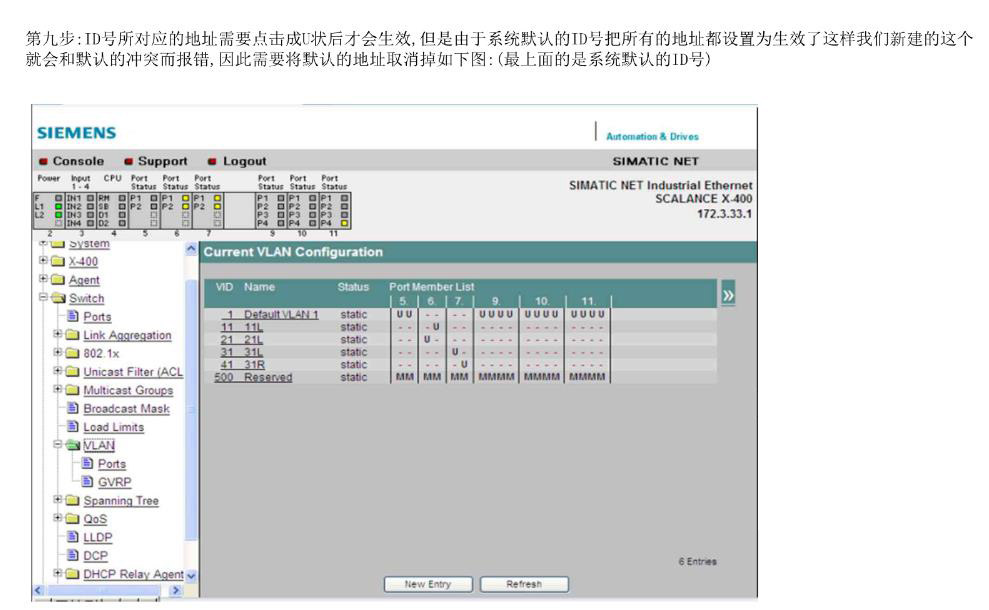This screenshot has width=989, height=610.
Task: Open the 31R VLAN entry link
Action: click(x=254, y=365)
